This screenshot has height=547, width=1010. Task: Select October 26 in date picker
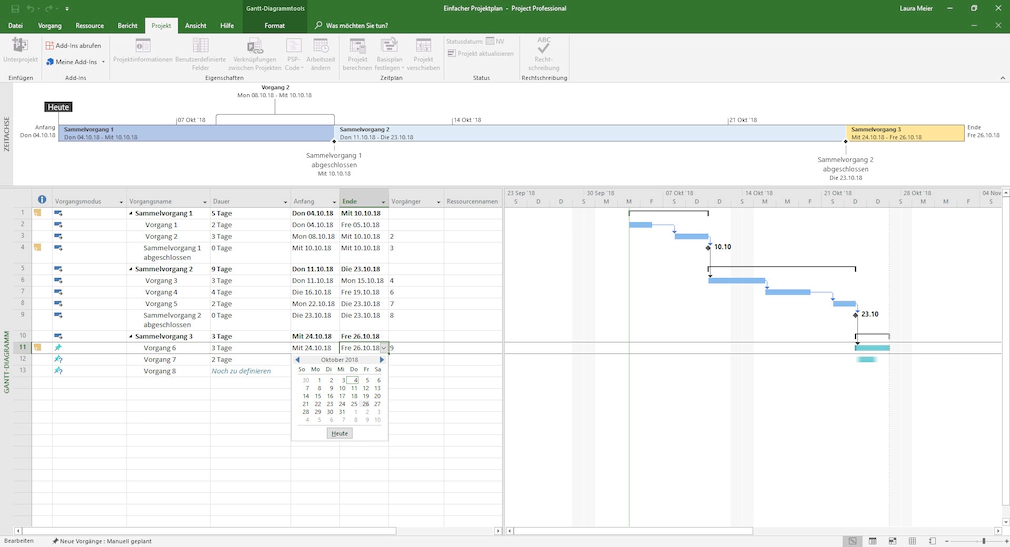365,404
